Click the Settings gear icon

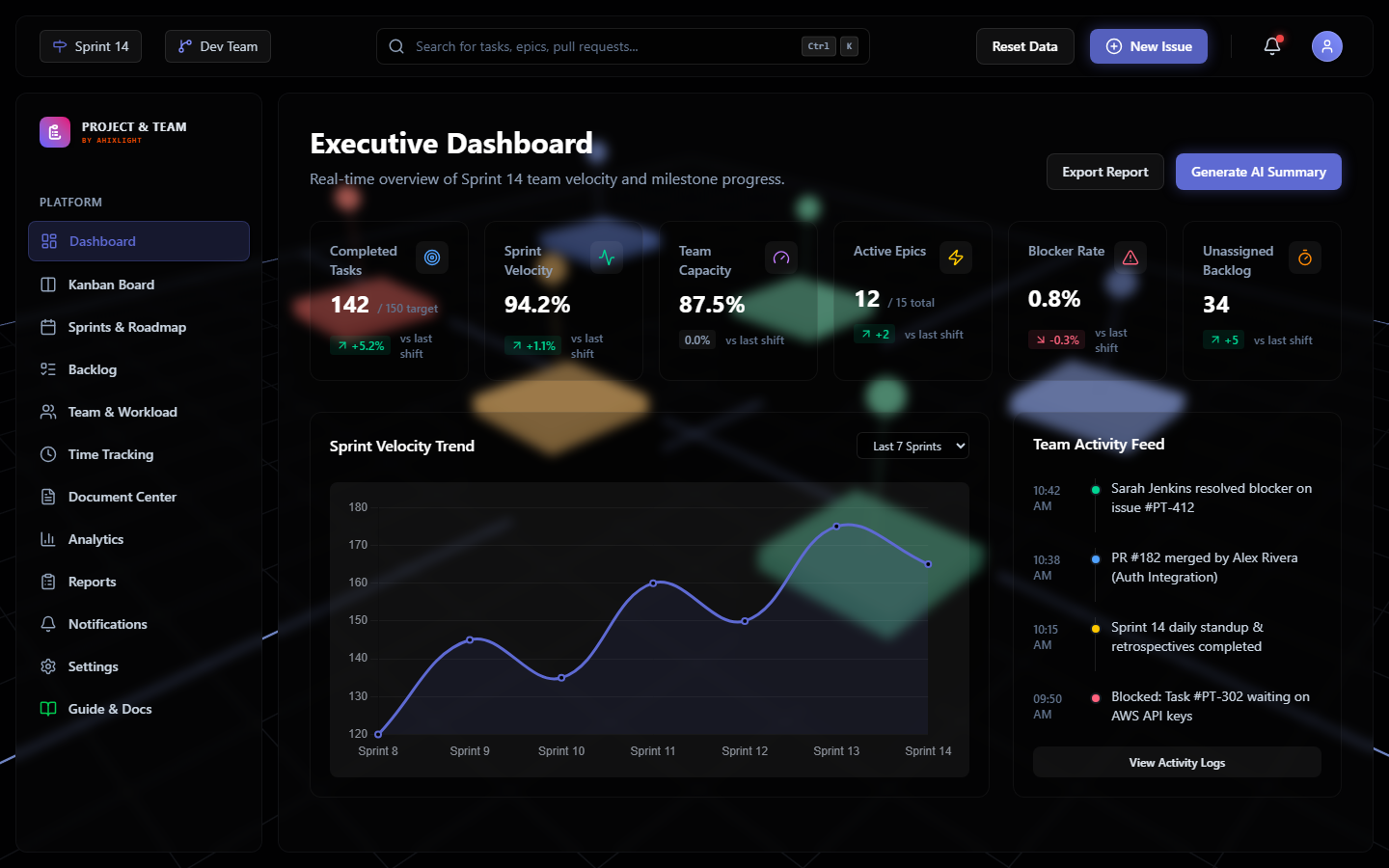pyautogui.click(x=48, y=666)
